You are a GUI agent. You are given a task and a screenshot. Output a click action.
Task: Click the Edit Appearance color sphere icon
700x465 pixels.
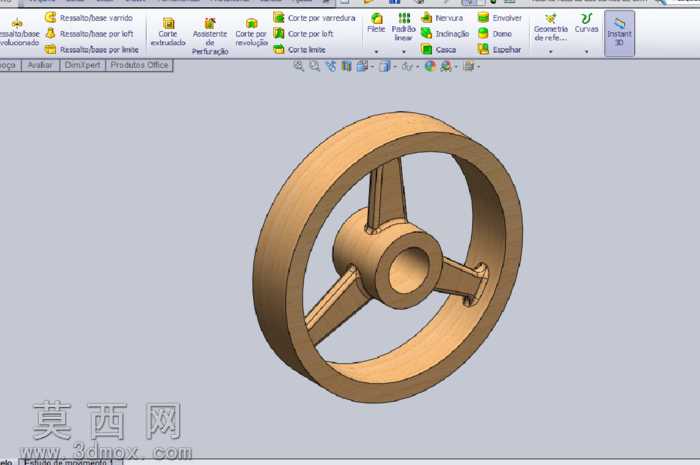(x=430, y=66)
